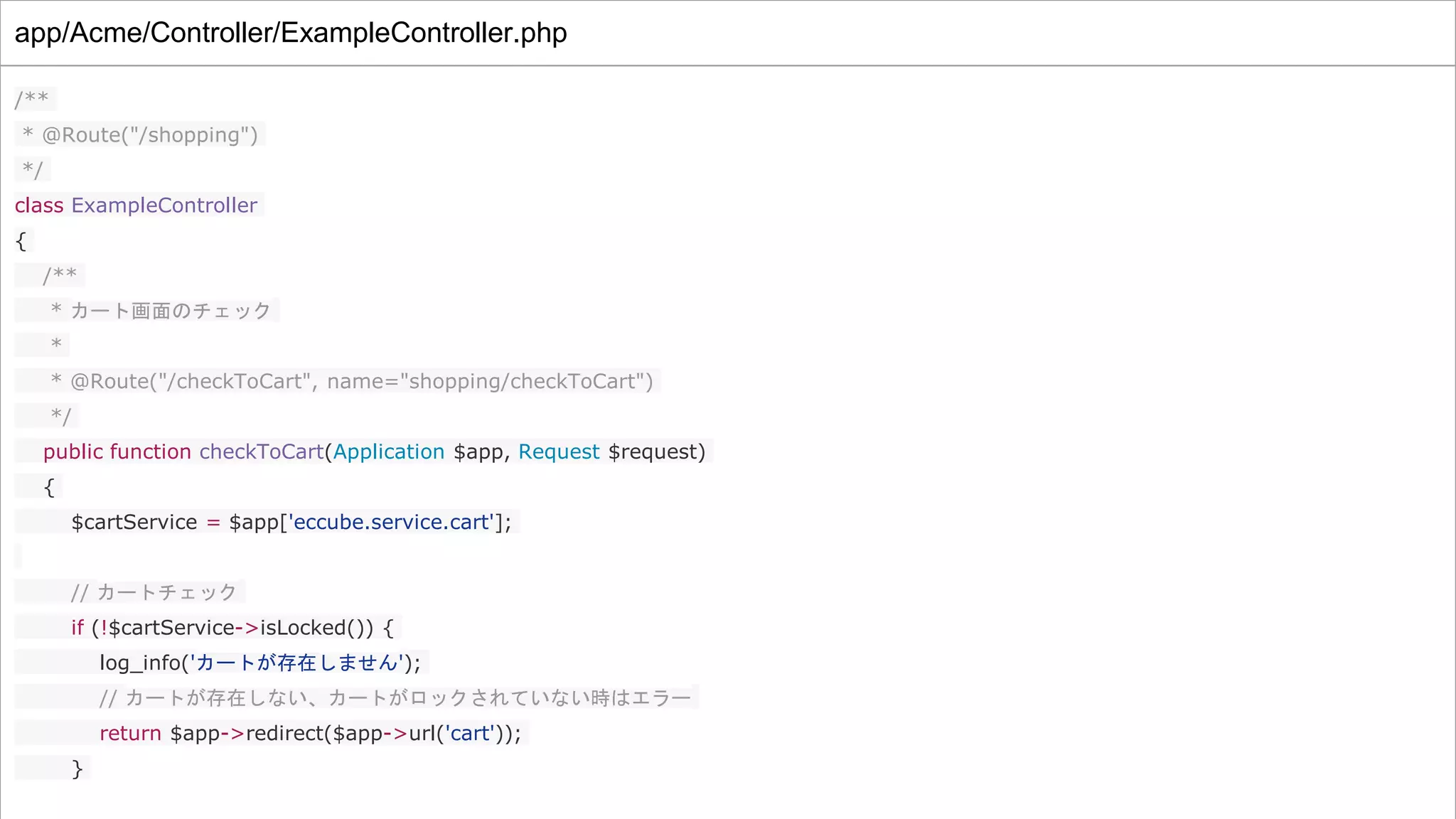The height and width of the screenshot is (819, 1456).
Task: Click the 'Request' type hint
Action: tap(559, 451)
